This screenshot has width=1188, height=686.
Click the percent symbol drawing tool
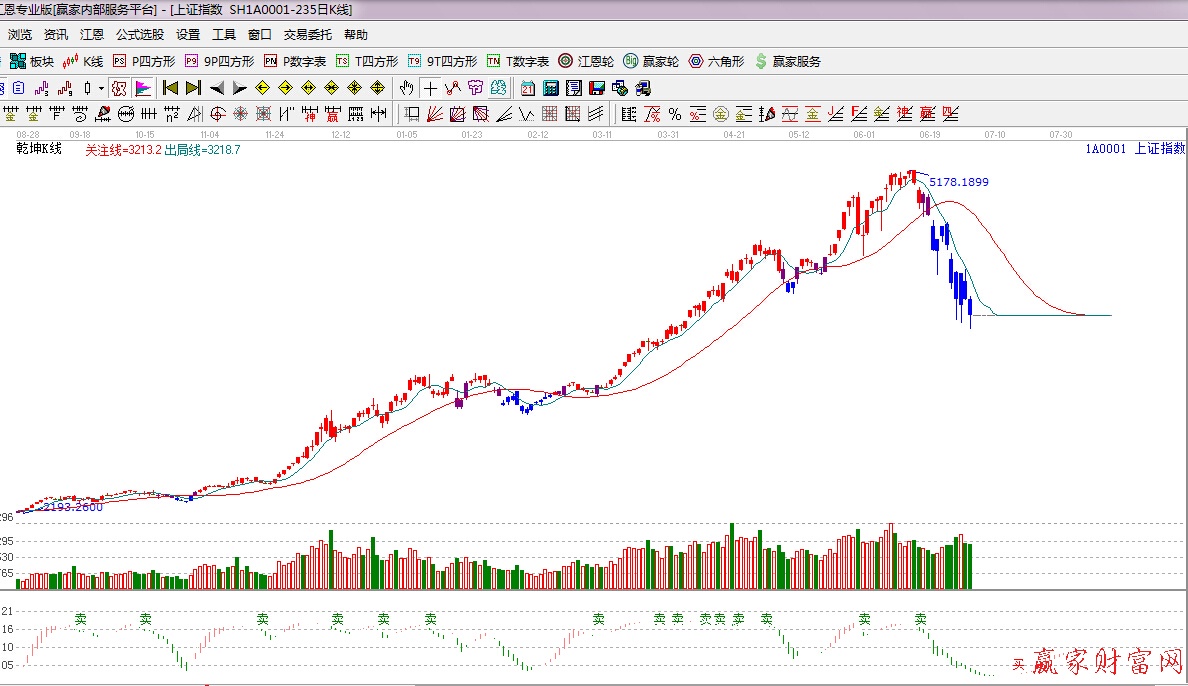coord(675,113)
